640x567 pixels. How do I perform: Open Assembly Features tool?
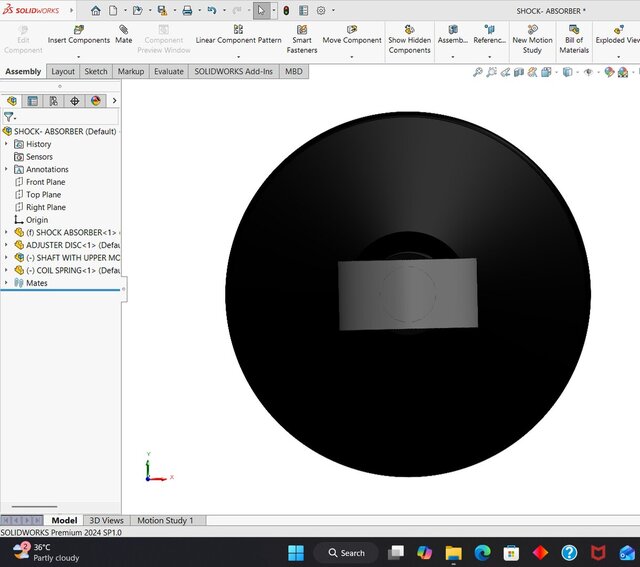[453, 35]
